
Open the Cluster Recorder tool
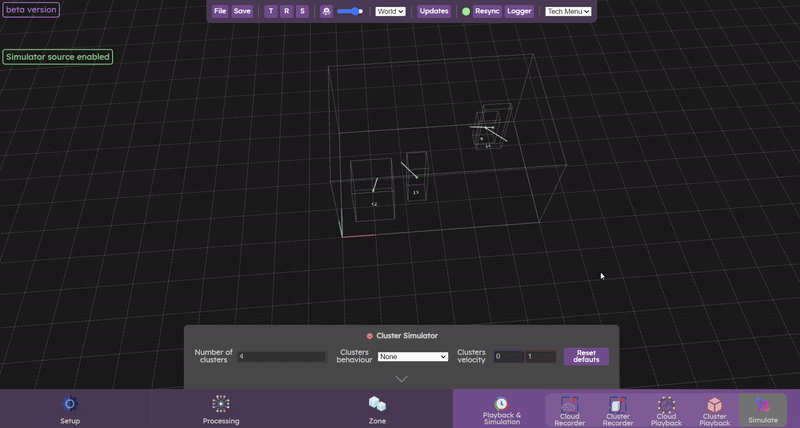click(618, 410)
